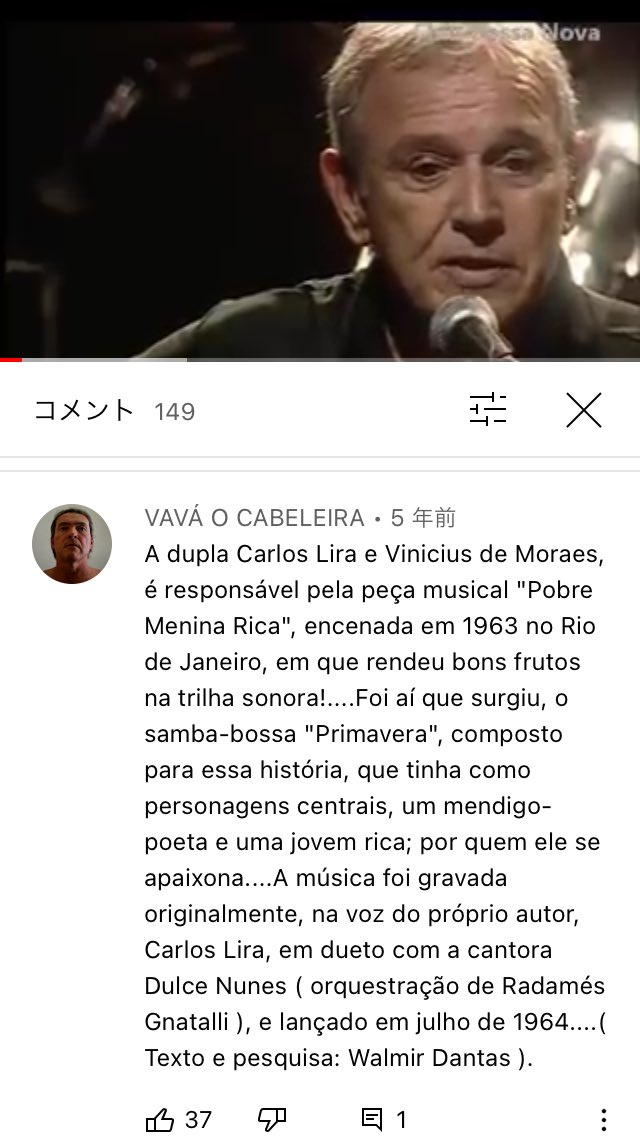Viewport: 640px width, 1136px height.
Task: Expand the comment text about Pobre Menina Rica
Action: (375, 806)
